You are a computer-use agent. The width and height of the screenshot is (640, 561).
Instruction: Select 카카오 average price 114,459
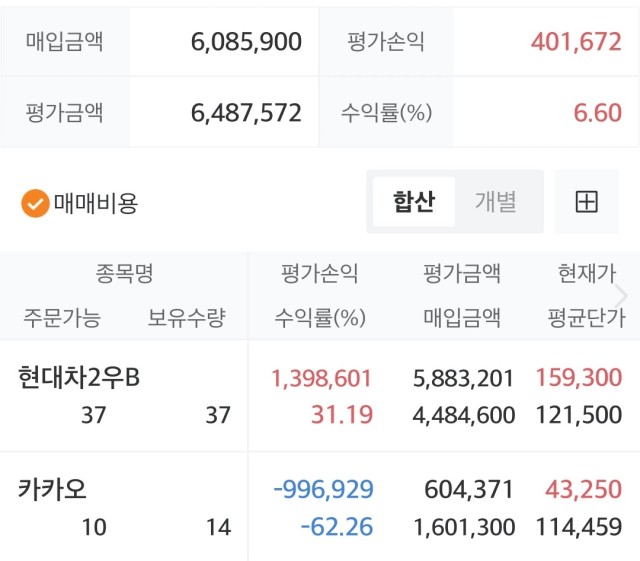[x=579, y=527]
